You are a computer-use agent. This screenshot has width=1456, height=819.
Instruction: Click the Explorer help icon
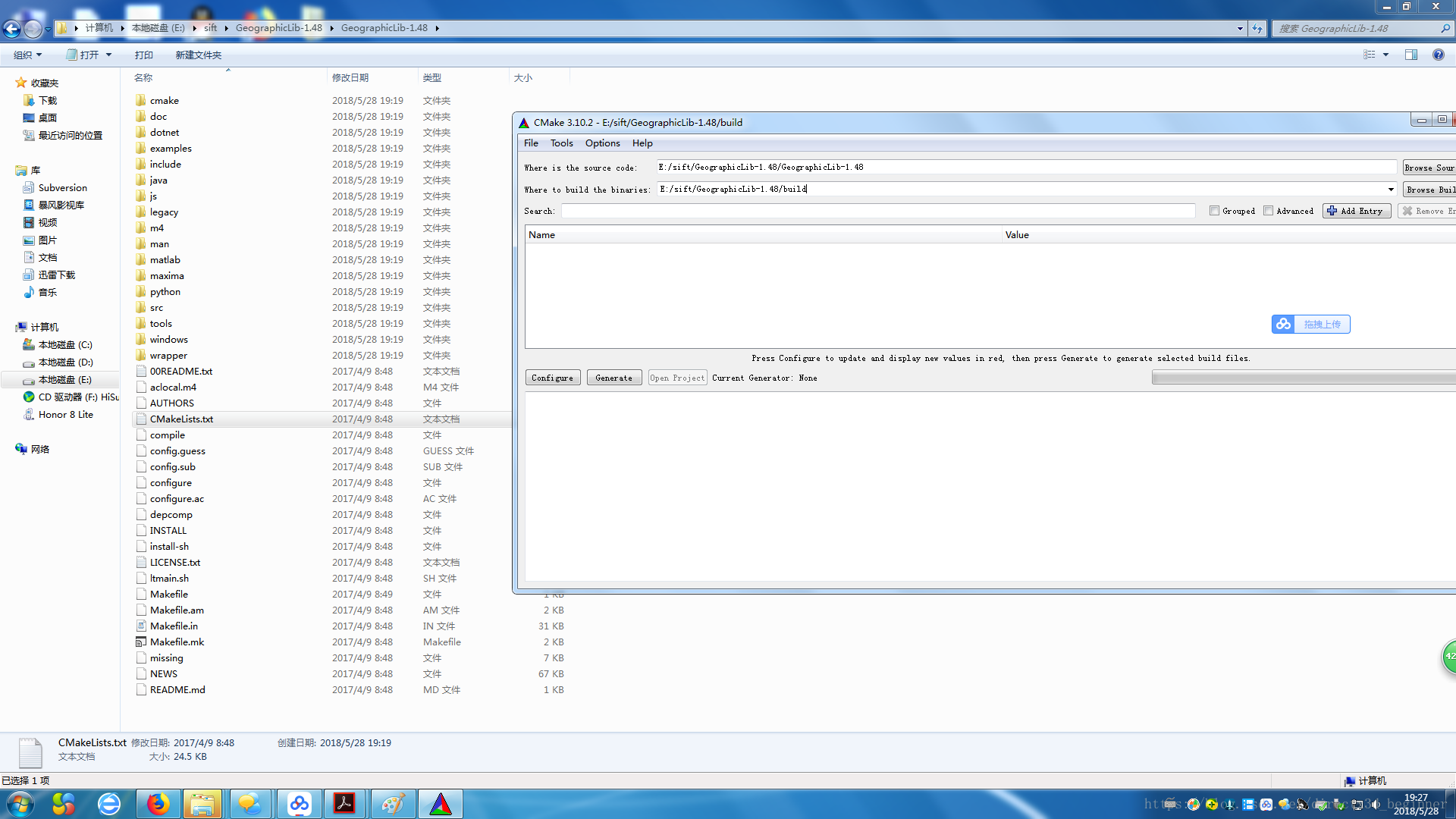click(1438, 55)
